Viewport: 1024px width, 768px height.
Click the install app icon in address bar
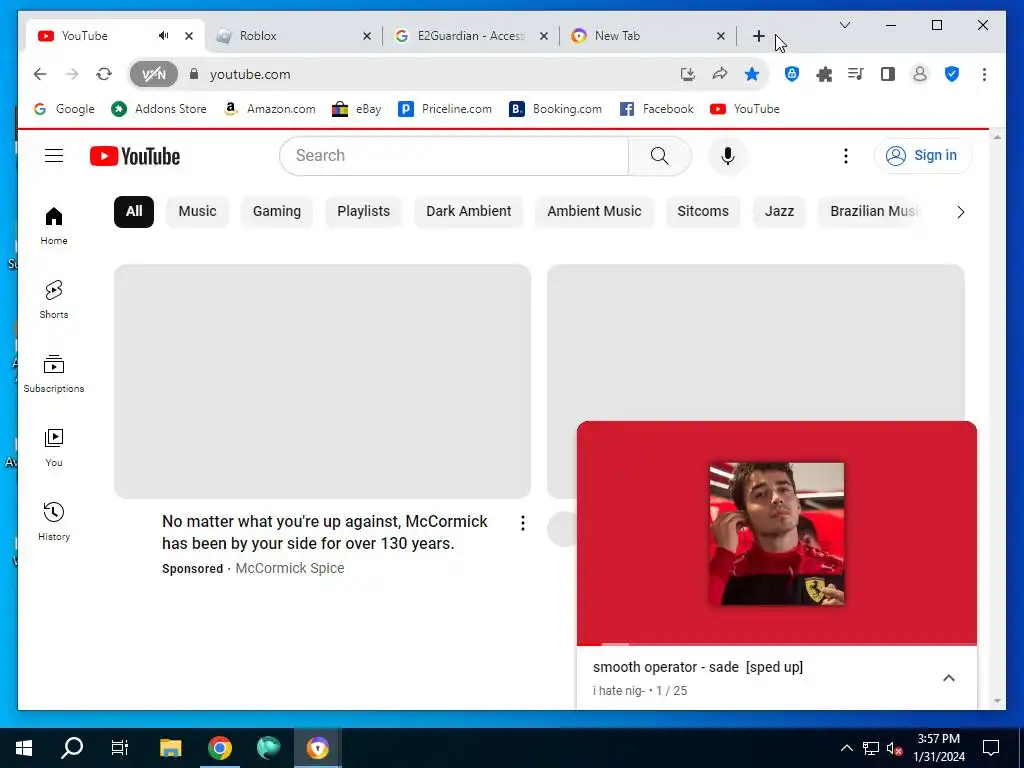(x=687, y=74)
